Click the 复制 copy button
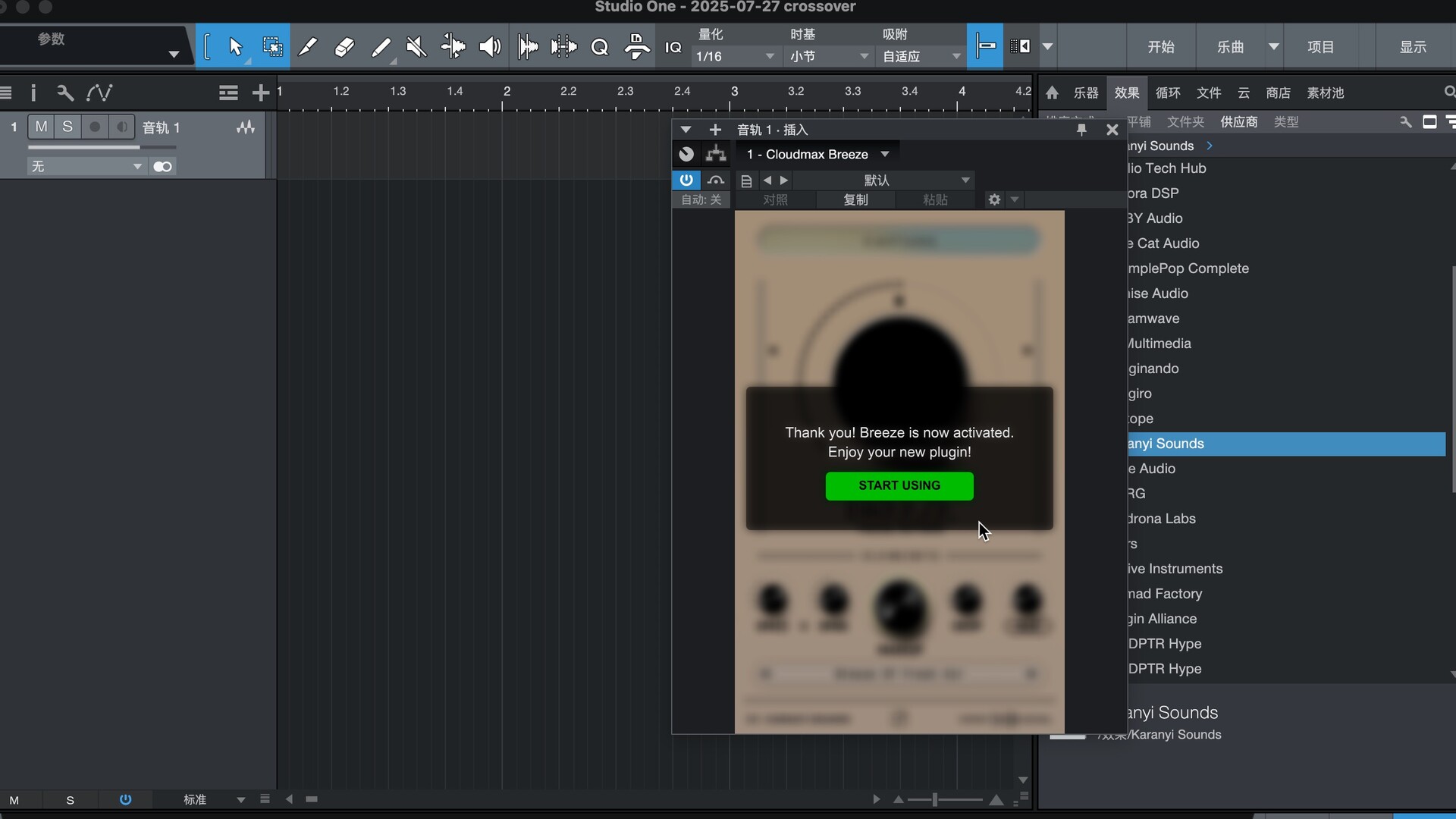 coord(855,199)
